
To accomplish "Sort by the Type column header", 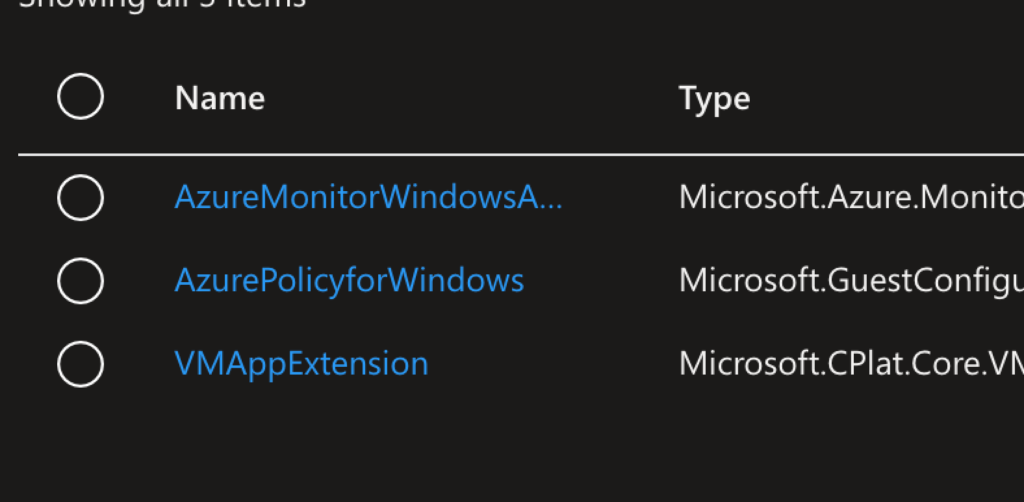I will [x=714, y=98].
